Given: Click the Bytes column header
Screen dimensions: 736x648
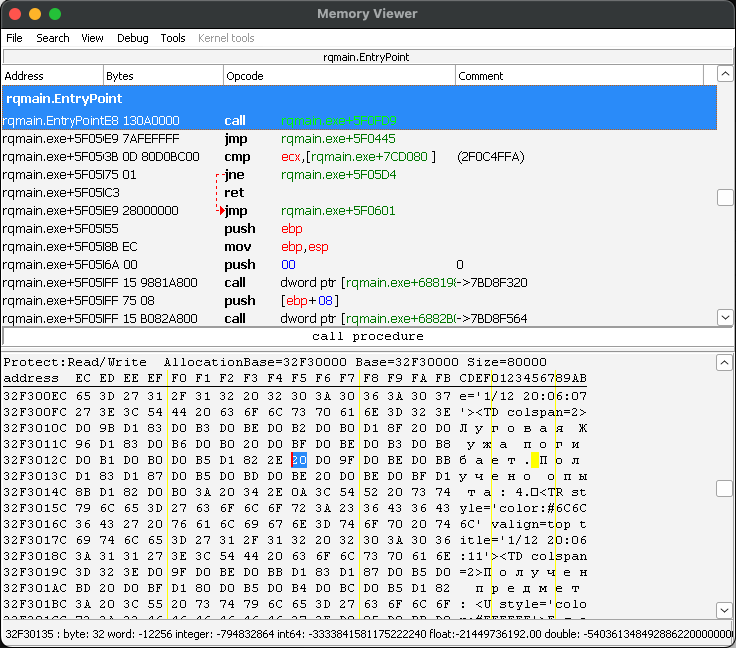Looking at the screenshot, I should (163, 76).
